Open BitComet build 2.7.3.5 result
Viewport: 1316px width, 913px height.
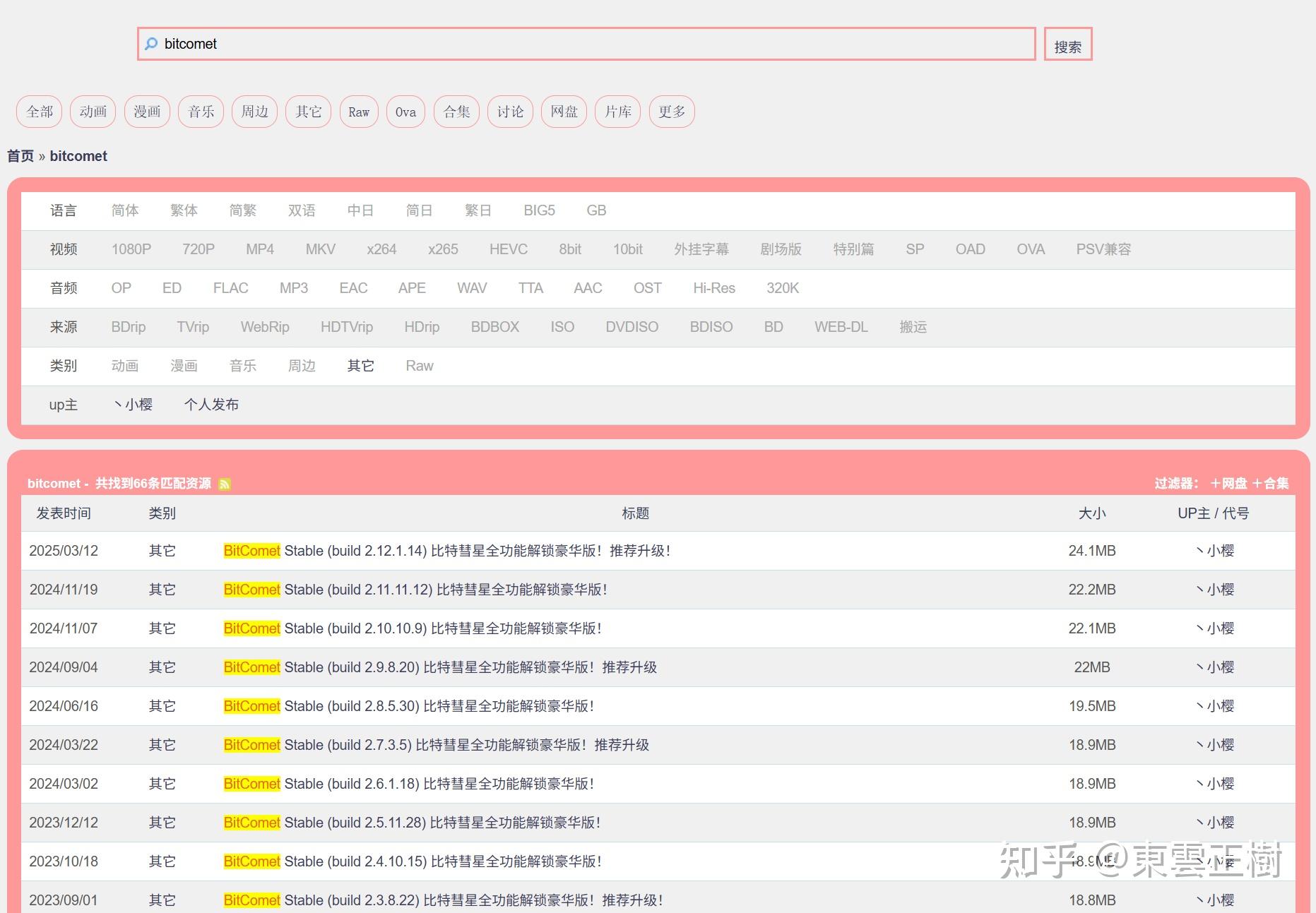point(437,745)
